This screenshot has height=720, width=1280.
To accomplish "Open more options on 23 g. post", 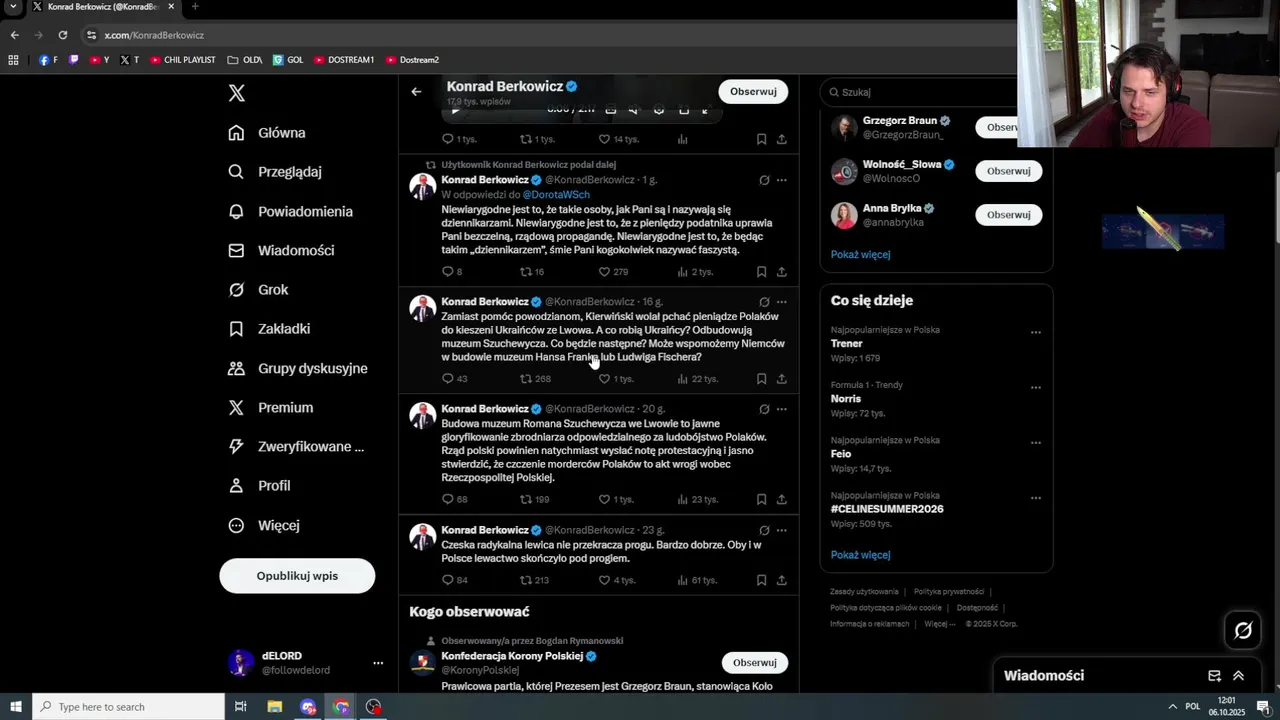I will (782, 530).
